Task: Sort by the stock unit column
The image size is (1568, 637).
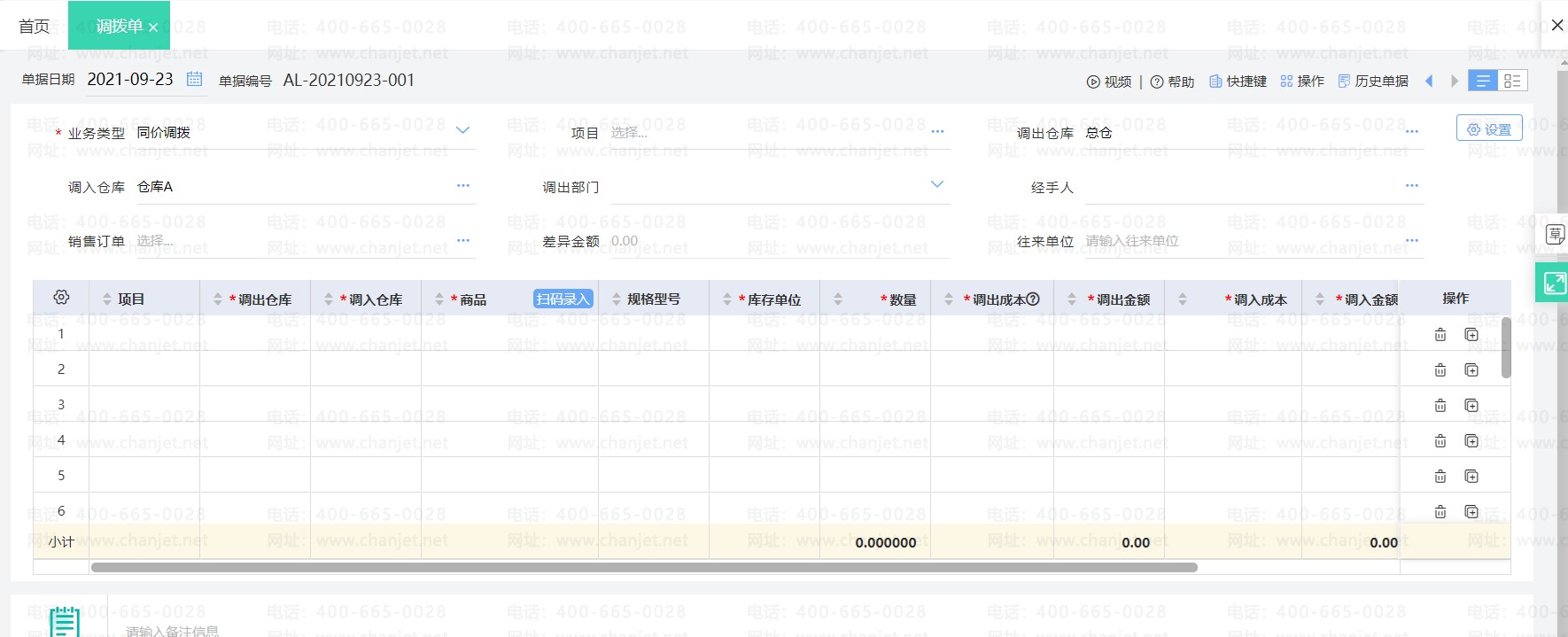Action: click(727, 299)
